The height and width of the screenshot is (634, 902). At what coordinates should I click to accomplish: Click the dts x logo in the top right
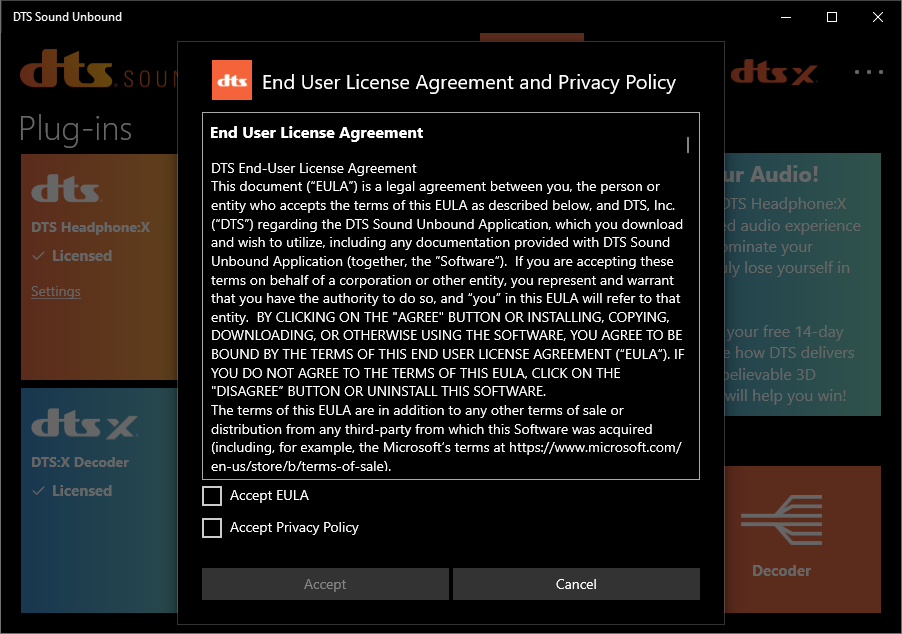tap(774, 72)
